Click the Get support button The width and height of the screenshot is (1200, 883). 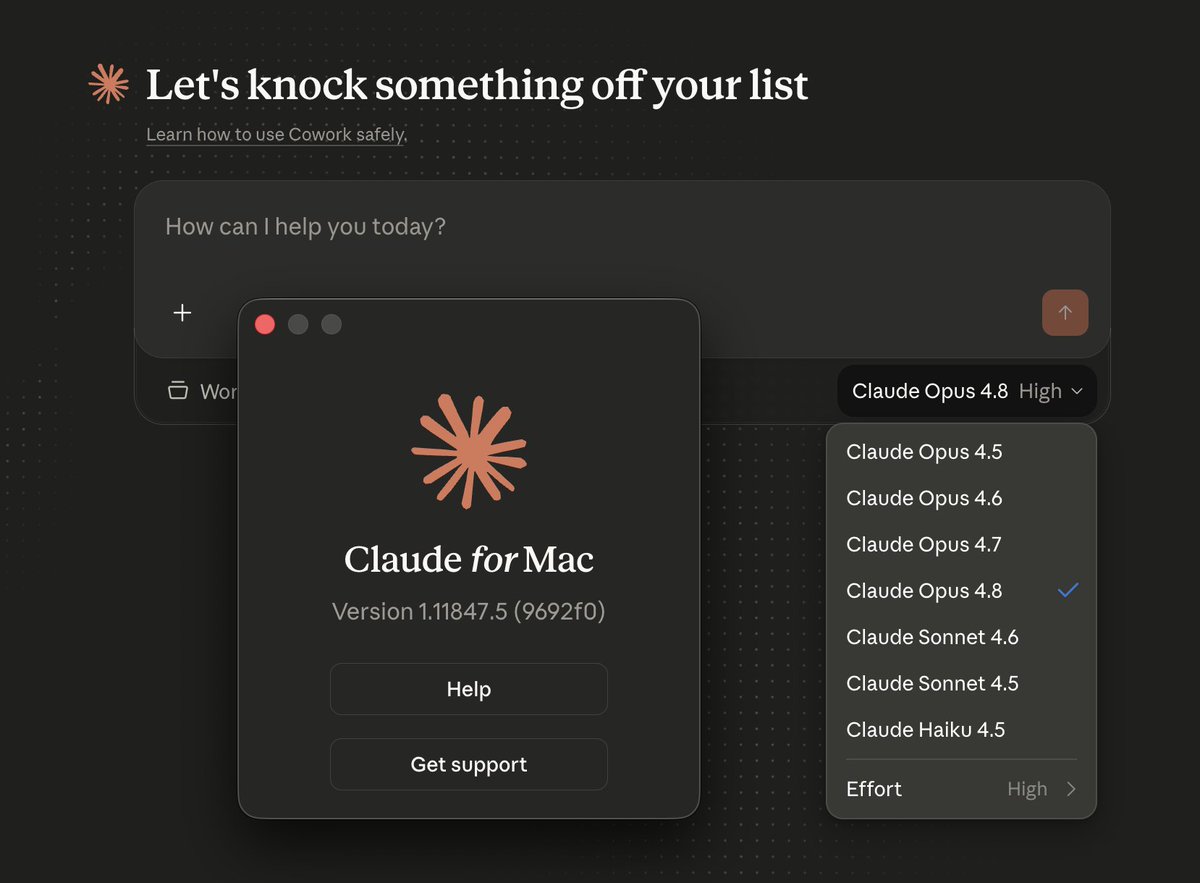tap(469, 764)
